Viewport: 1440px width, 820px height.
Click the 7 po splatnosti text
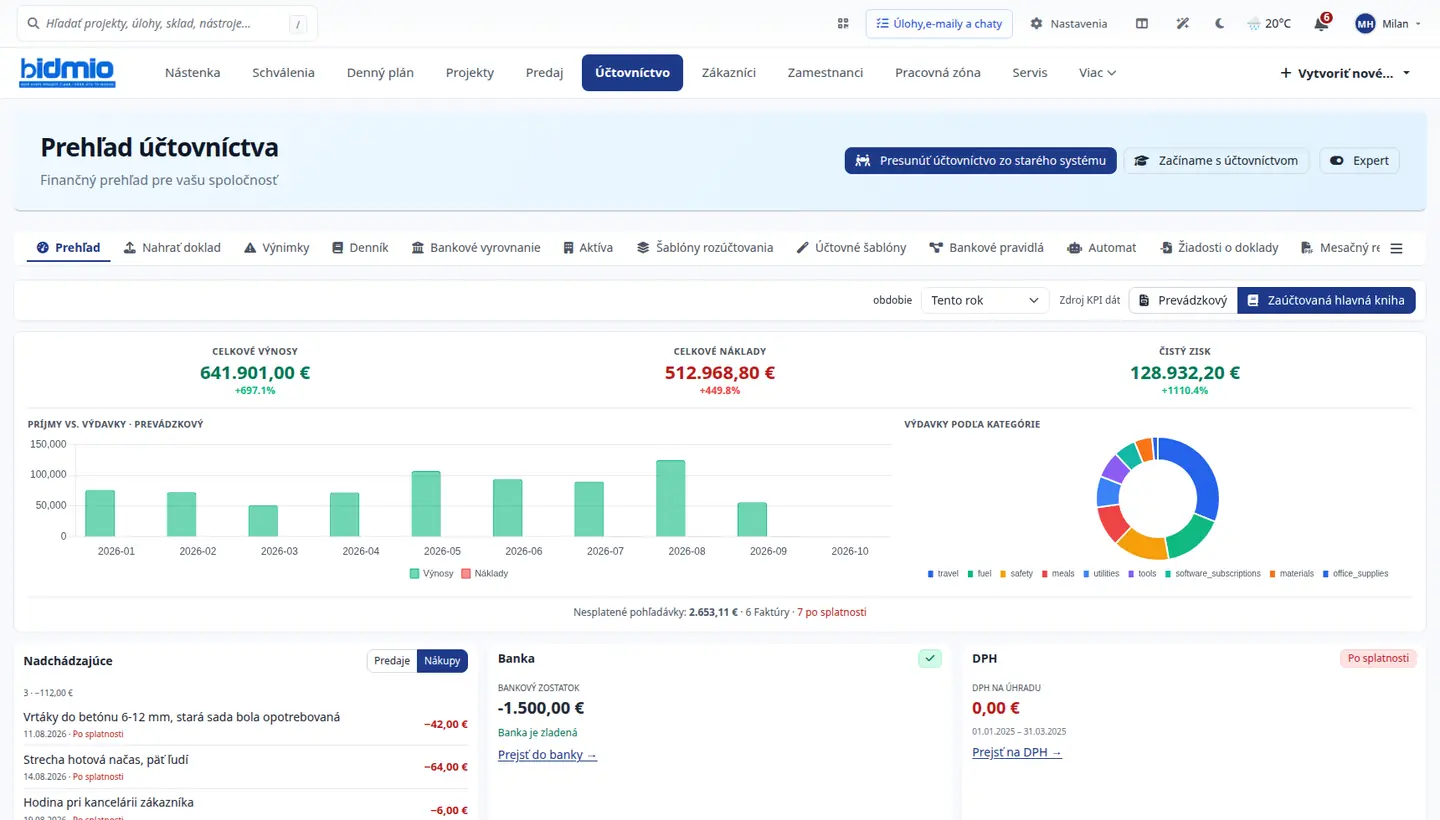(x=832, y=611)
